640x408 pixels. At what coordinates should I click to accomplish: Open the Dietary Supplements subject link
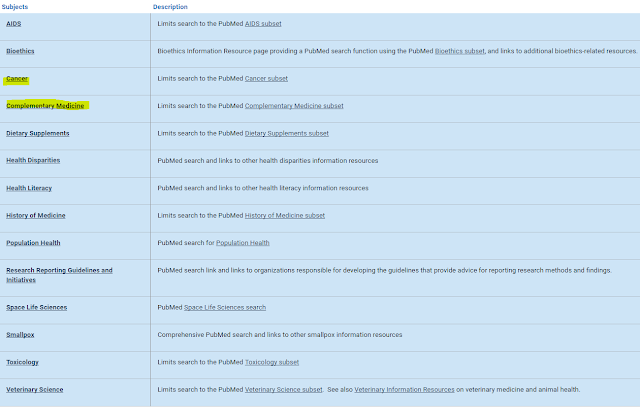[38, 133]
